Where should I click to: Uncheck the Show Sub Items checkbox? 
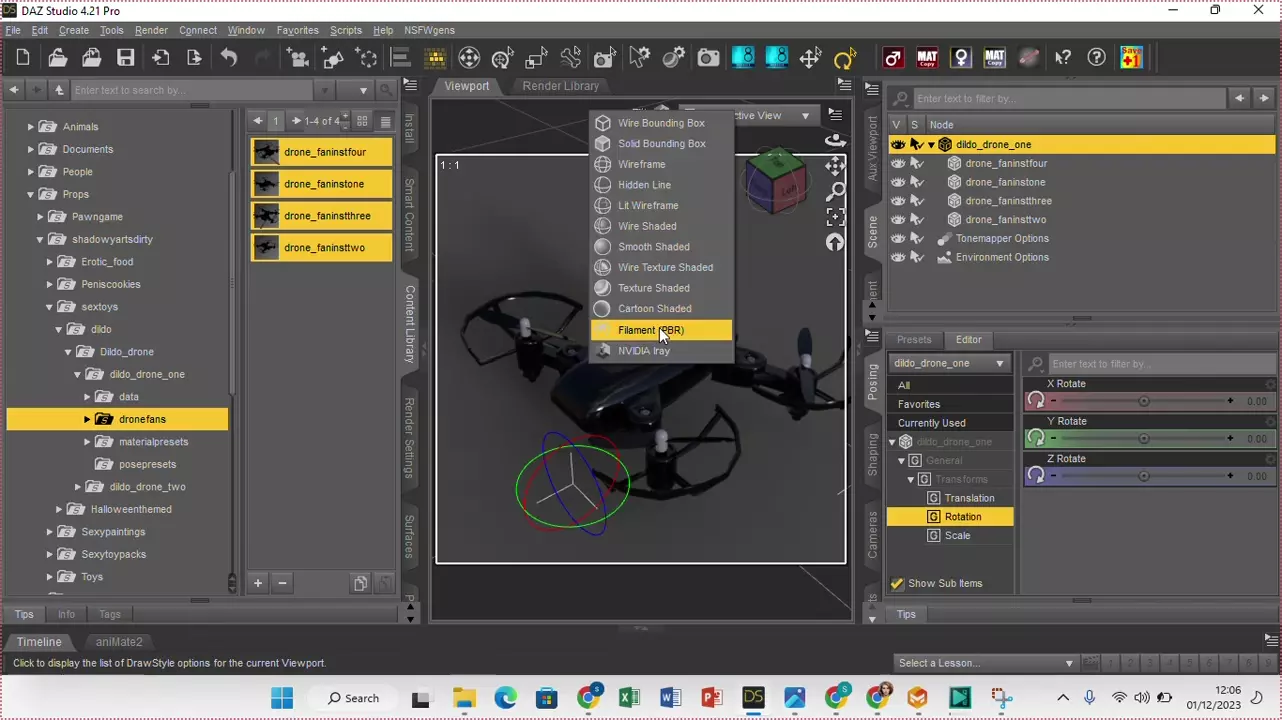tap(897, 584)
